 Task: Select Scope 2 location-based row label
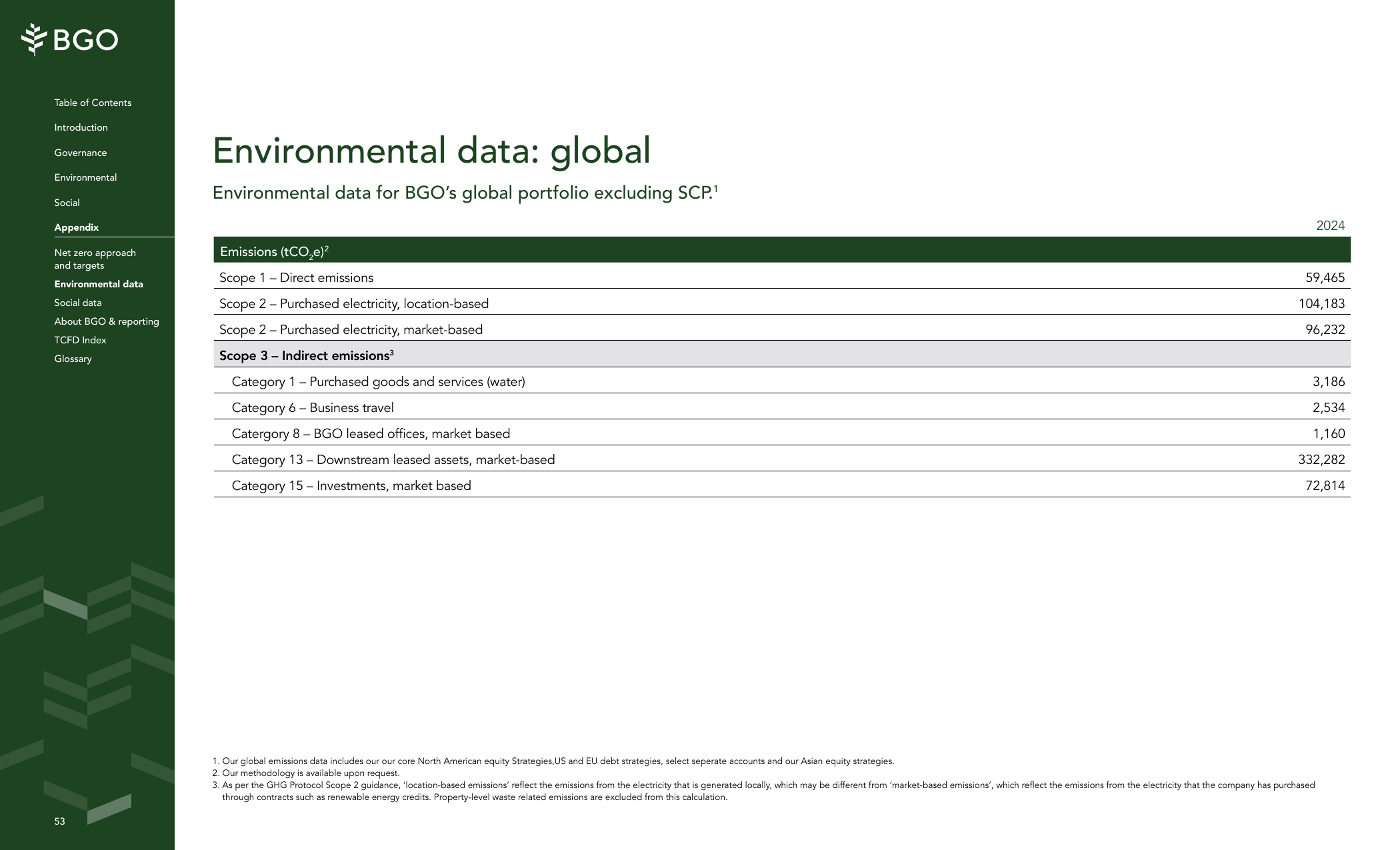point(354,304)
